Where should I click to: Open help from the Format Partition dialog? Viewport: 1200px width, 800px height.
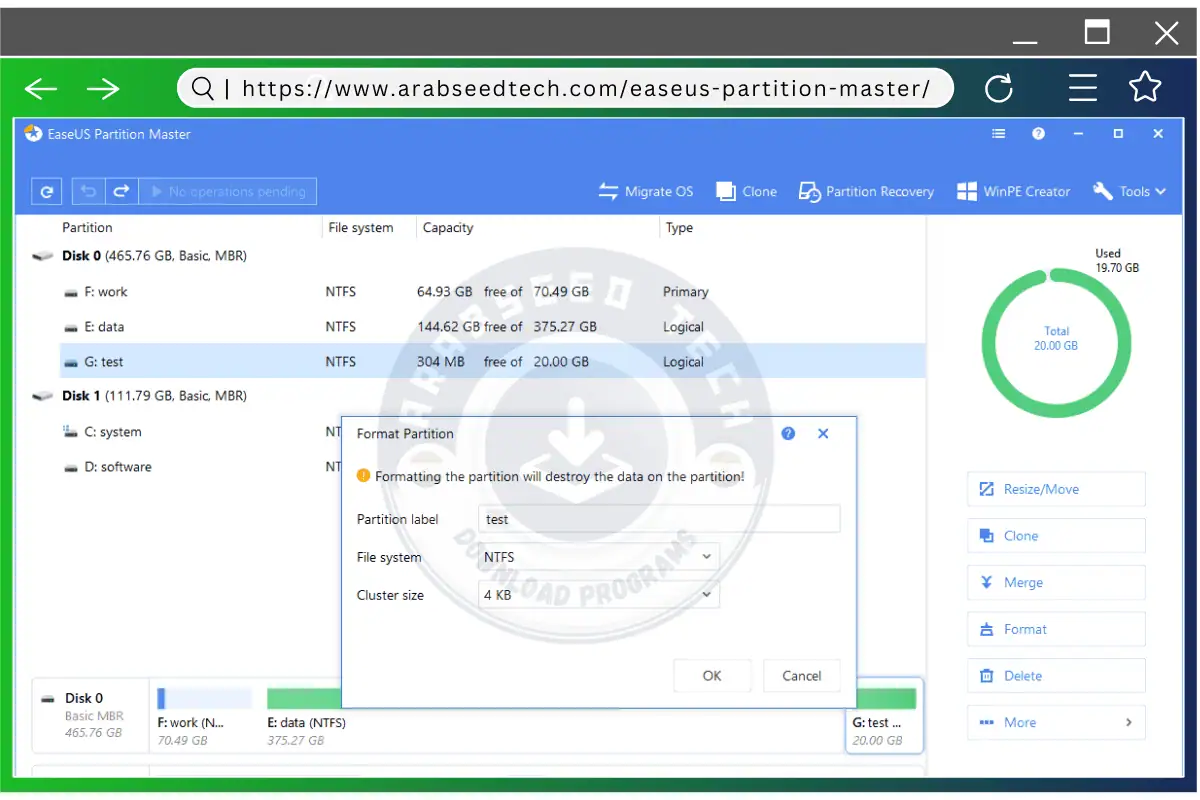(788, 433)
